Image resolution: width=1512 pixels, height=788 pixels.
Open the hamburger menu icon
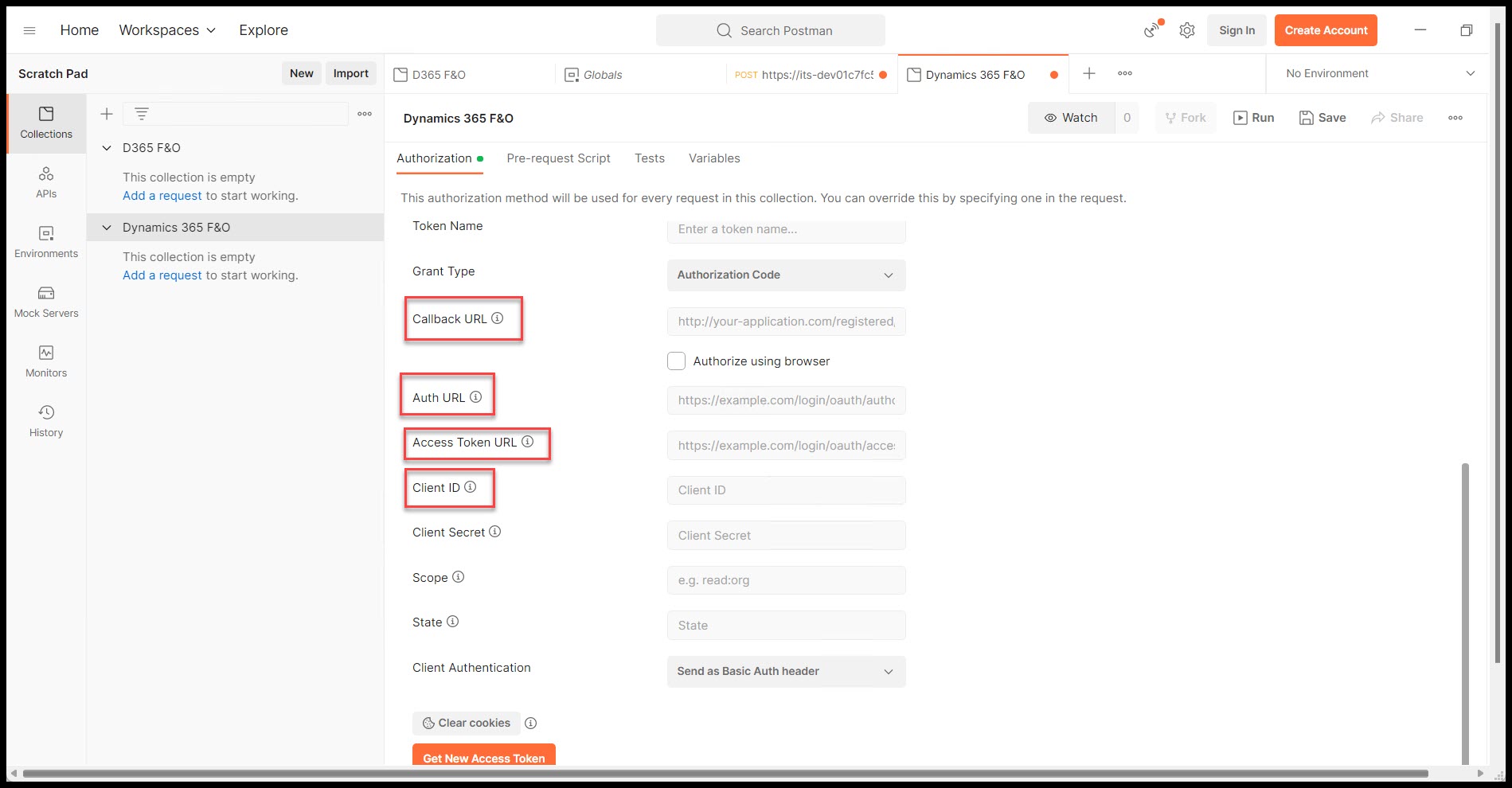29,30
